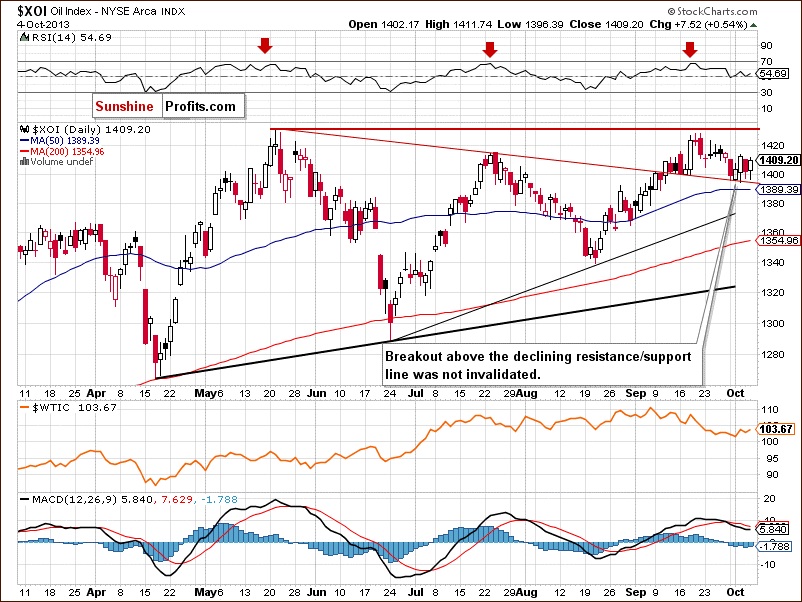Select the 'Volume undef' legend label
This screenshot has width=802, height=602.
pos(62,162)
